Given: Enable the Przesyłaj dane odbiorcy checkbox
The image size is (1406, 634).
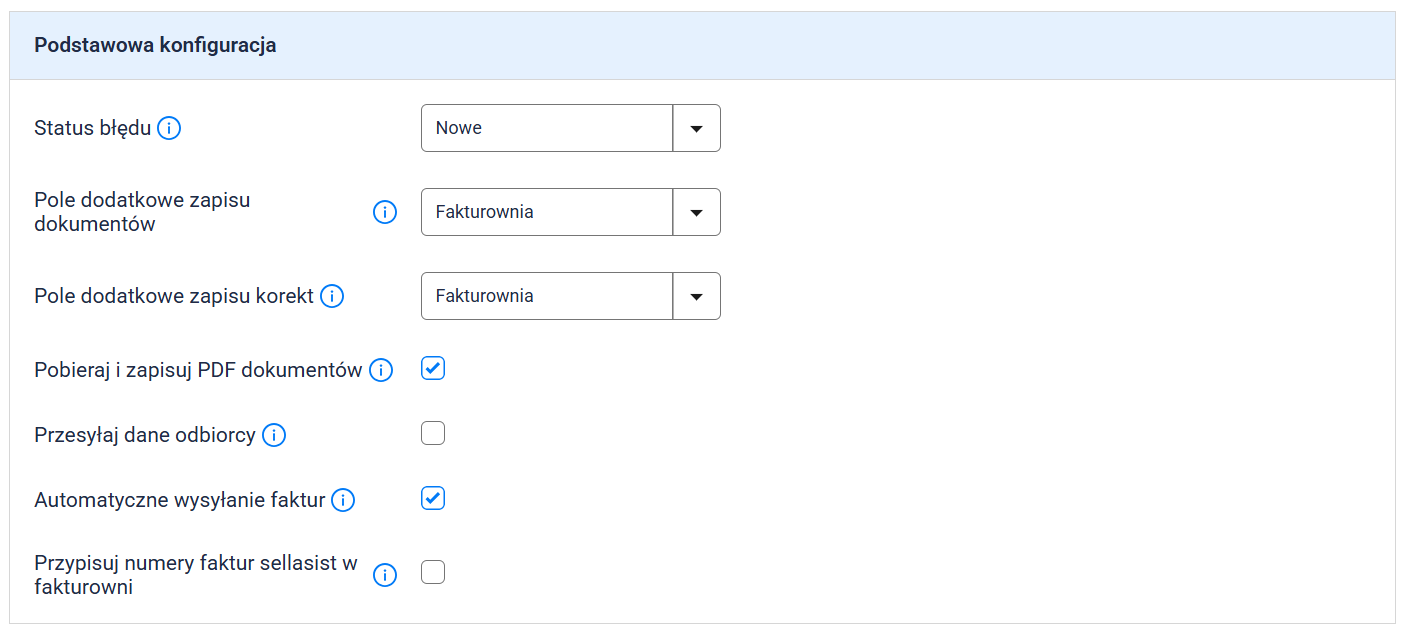Looking at the screenshot, I should 433,433.
